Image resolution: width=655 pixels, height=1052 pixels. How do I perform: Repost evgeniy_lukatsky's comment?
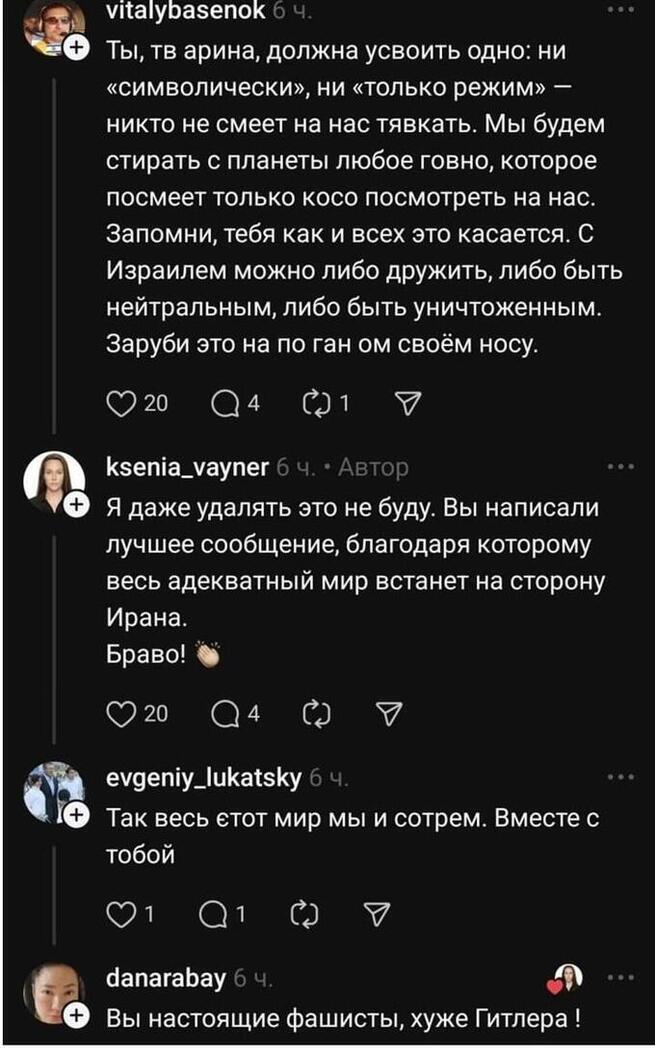(x=304, y=914)
